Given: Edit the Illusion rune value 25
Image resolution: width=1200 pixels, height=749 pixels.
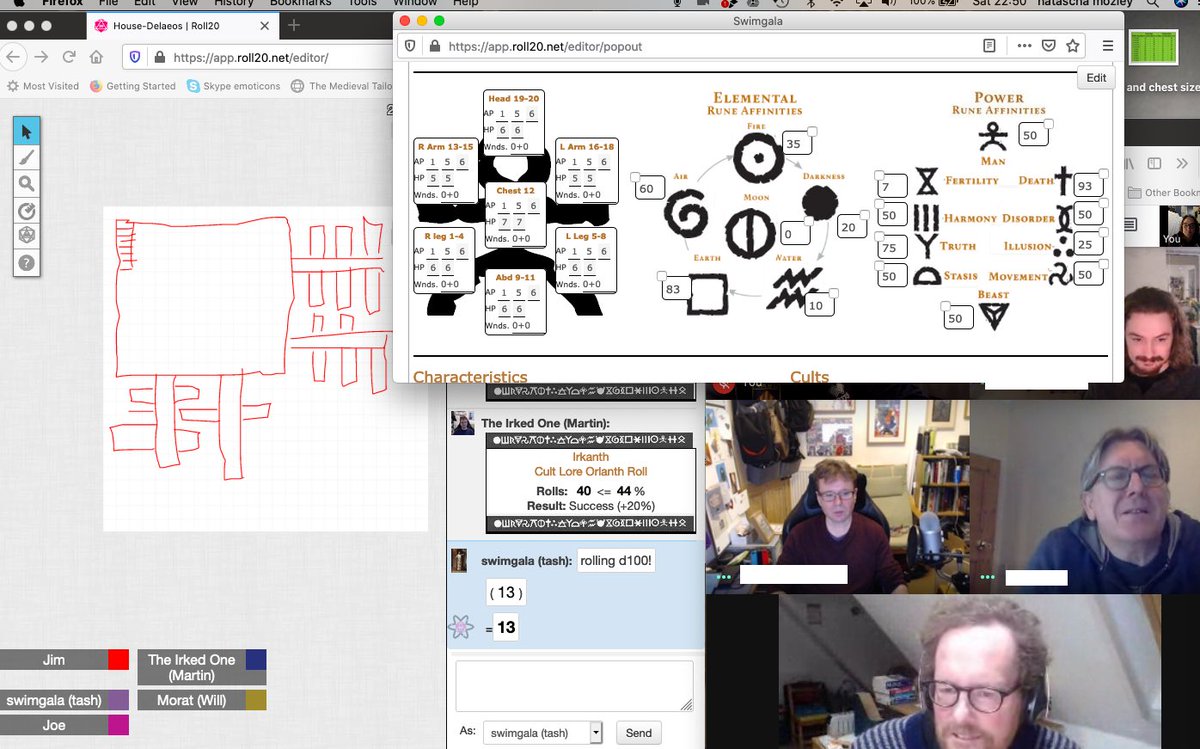Looking at the screenshot, I should 1087,243.
